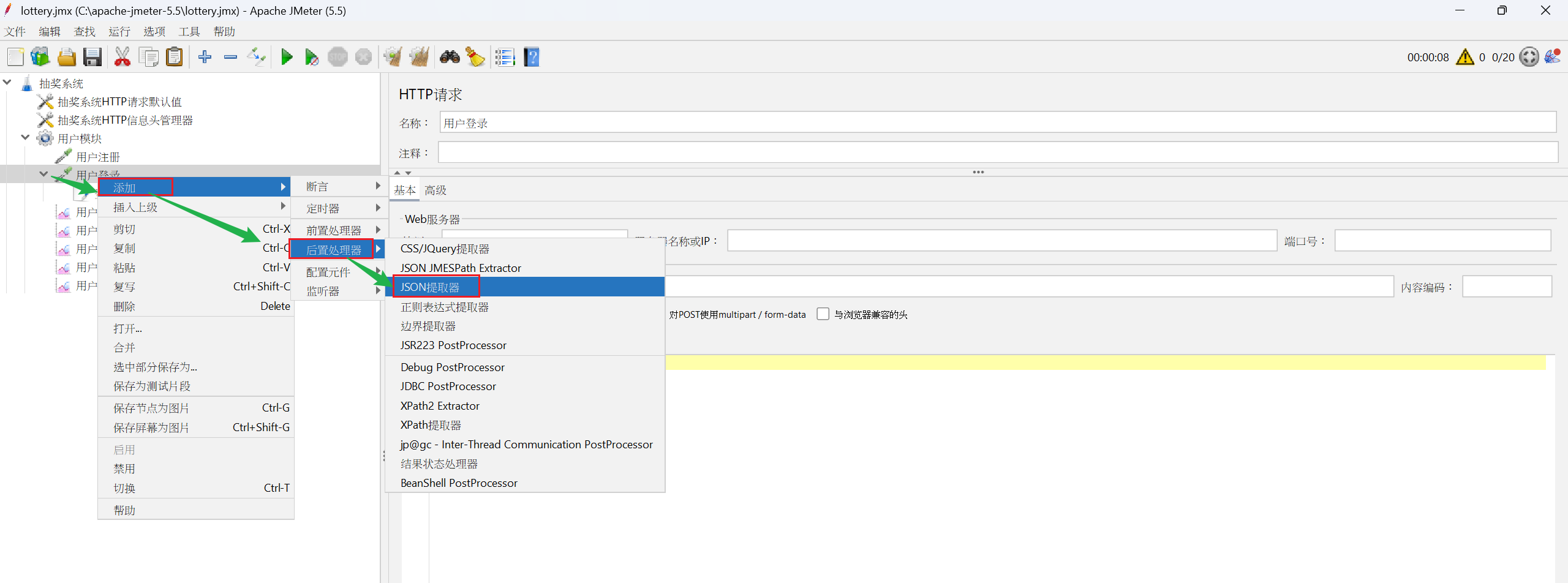Open the 工具 menu

tap(189, 31)
